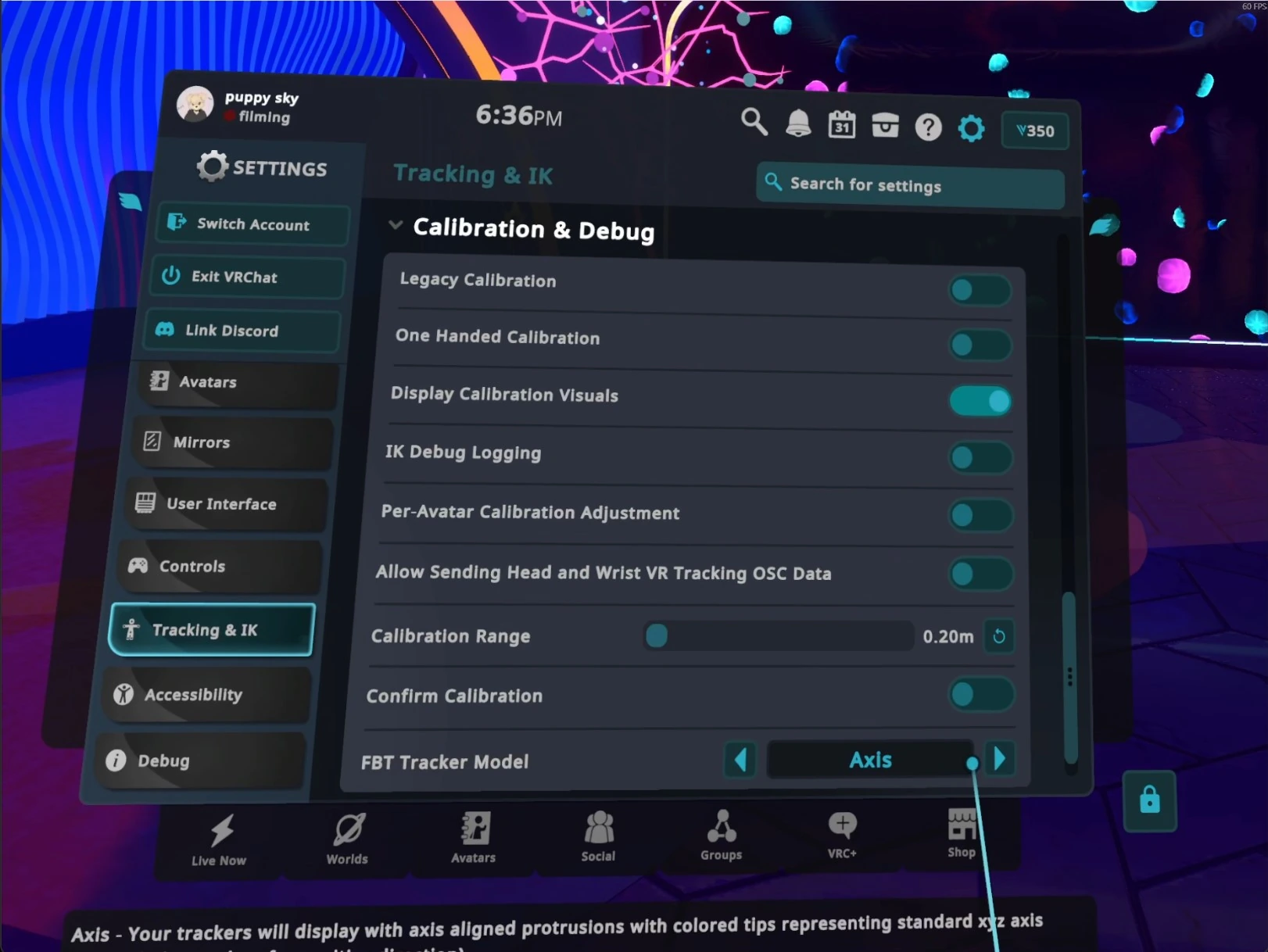Open the Avatars settings category
Image resolution: width=1268 pixels, height=952 pixels.
click(x=238, y=383)
